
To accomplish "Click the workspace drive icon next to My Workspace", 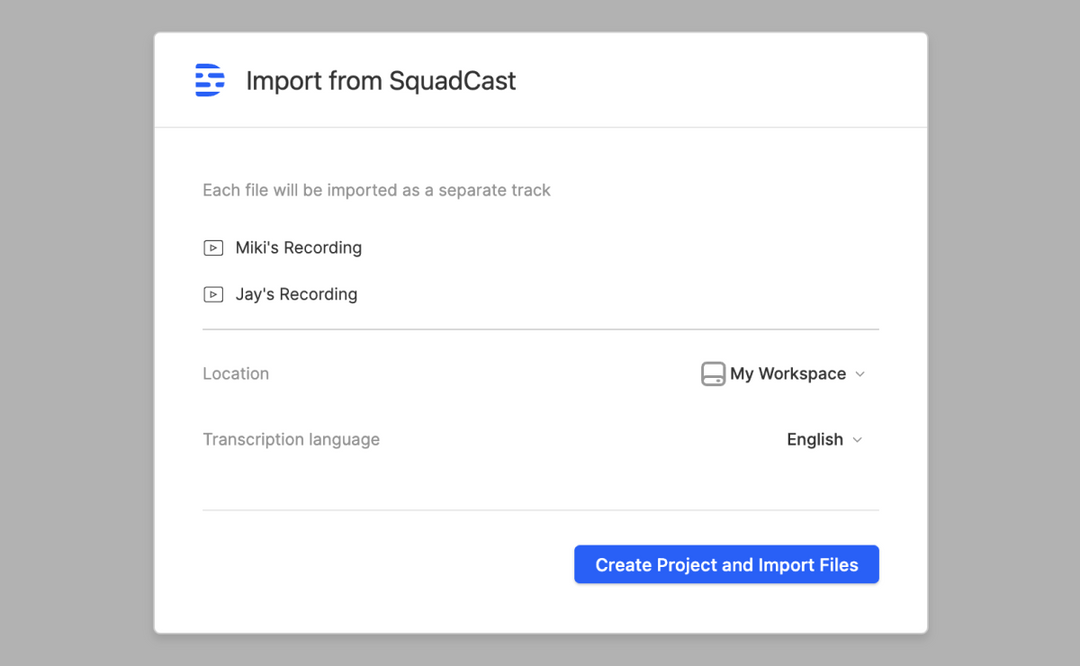I will tap(712, 373).
